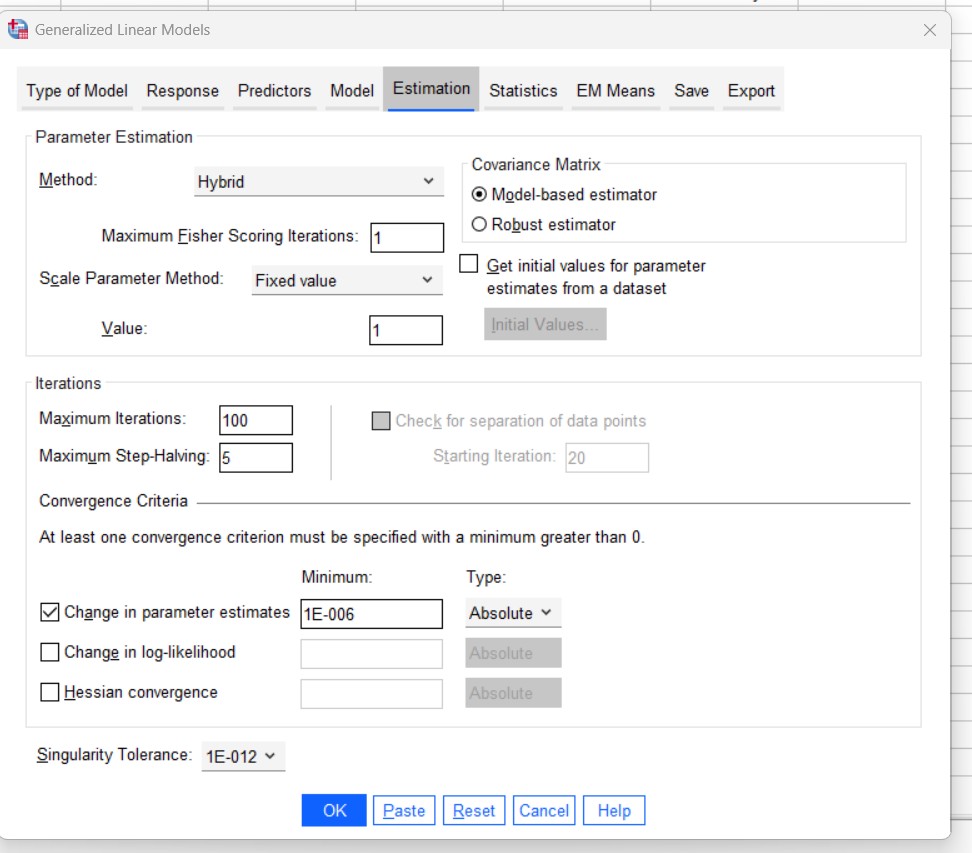Uncheck Change in parameter estimates
The image size is (972, 853).
coord(50,612)
